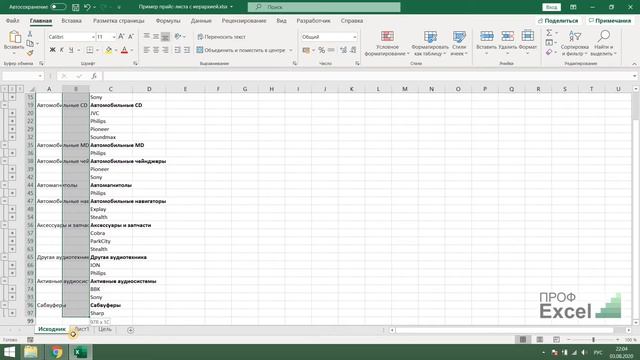Apply percent style format
This screenshot has height=360, width=640.
[x=322, y=50]
